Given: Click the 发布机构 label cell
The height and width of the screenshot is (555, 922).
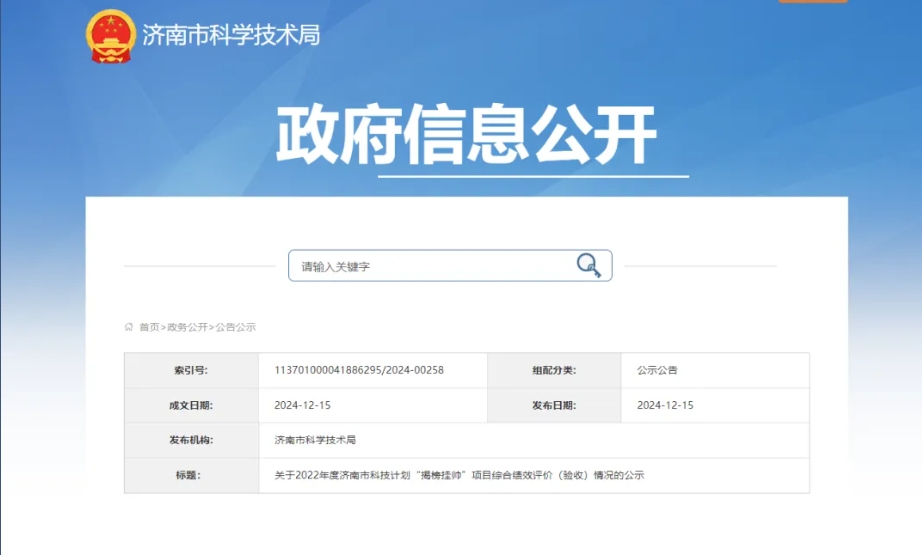Looking at the screenshot, I should click(190, 440).
